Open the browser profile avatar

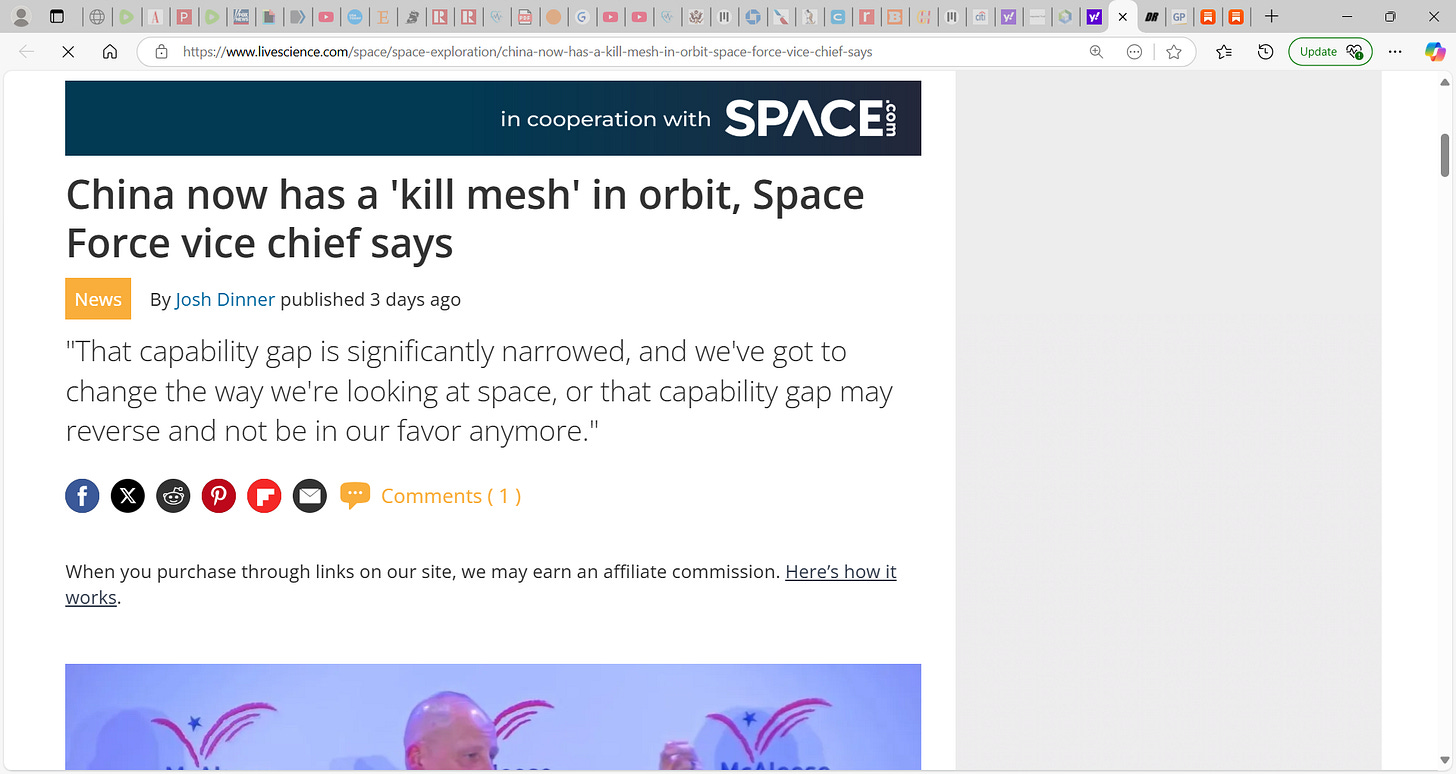[21, 17]
